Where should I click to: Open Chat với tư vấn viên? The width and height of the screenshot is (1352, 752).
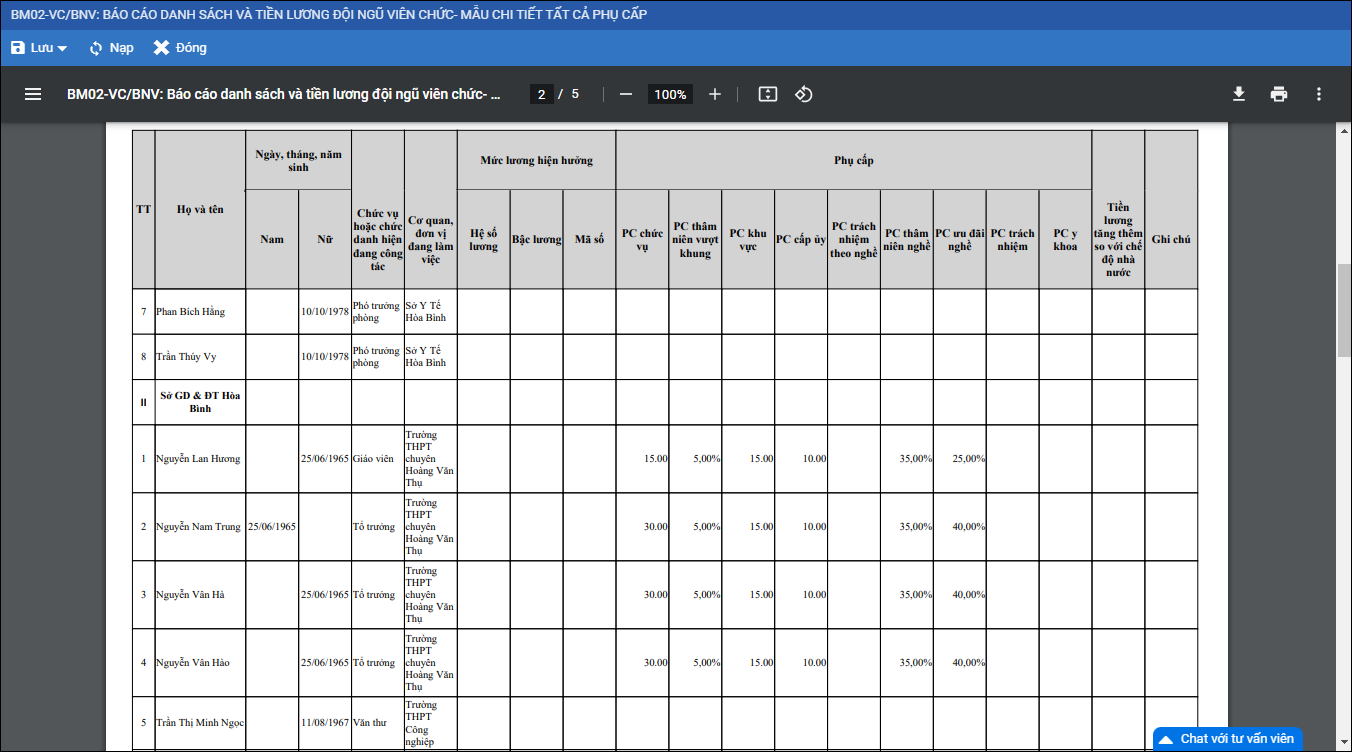[x=1227, y=739]
